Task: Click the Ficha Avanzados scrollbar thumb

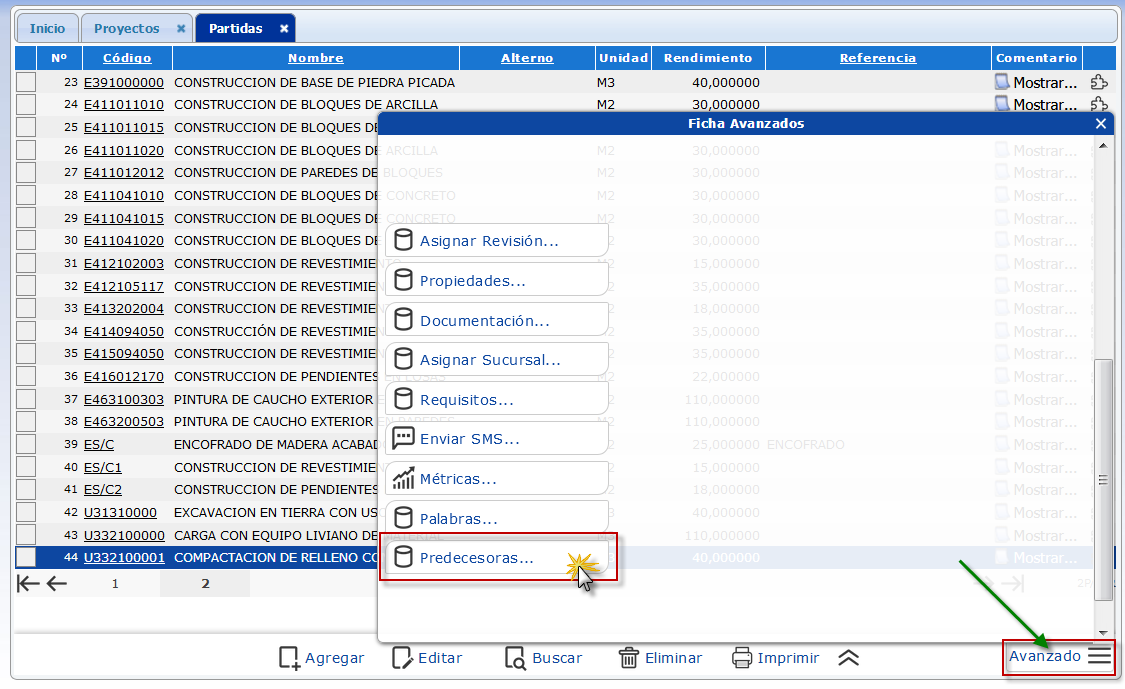Action: [1103, 479]
